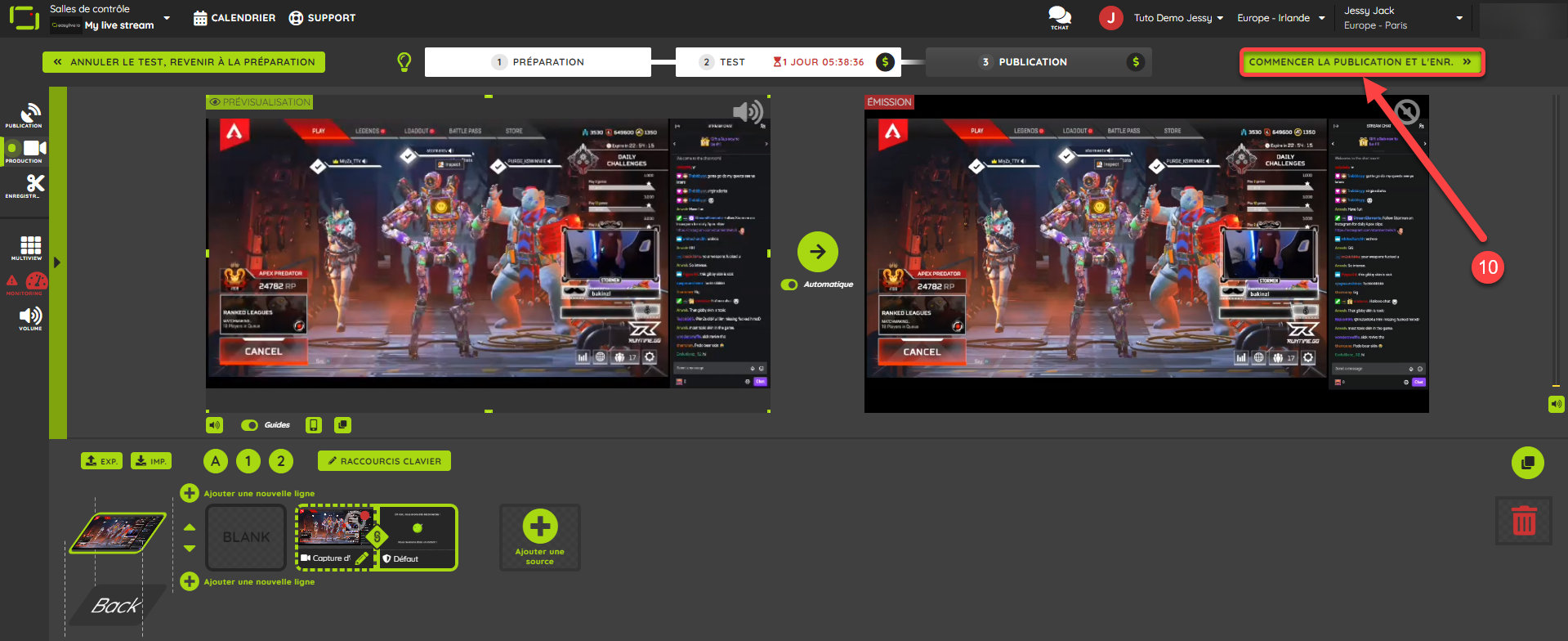1568x641 pixels.
Task: Open Tuto Demo Jessy dropdown
Action: [x=1178, y=18]
